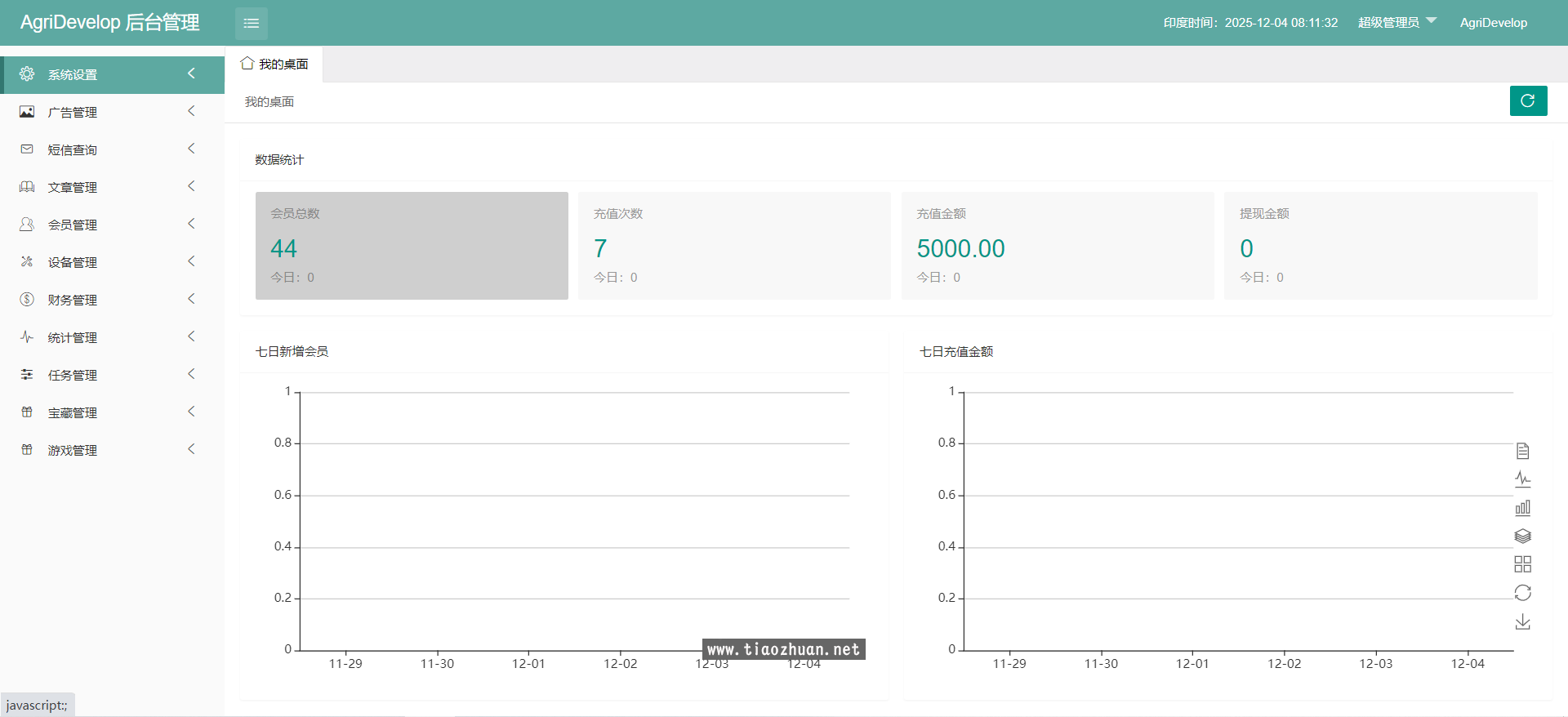Open the chart data view icon
Screen dimensions: 1568x717
point(1522,451)
